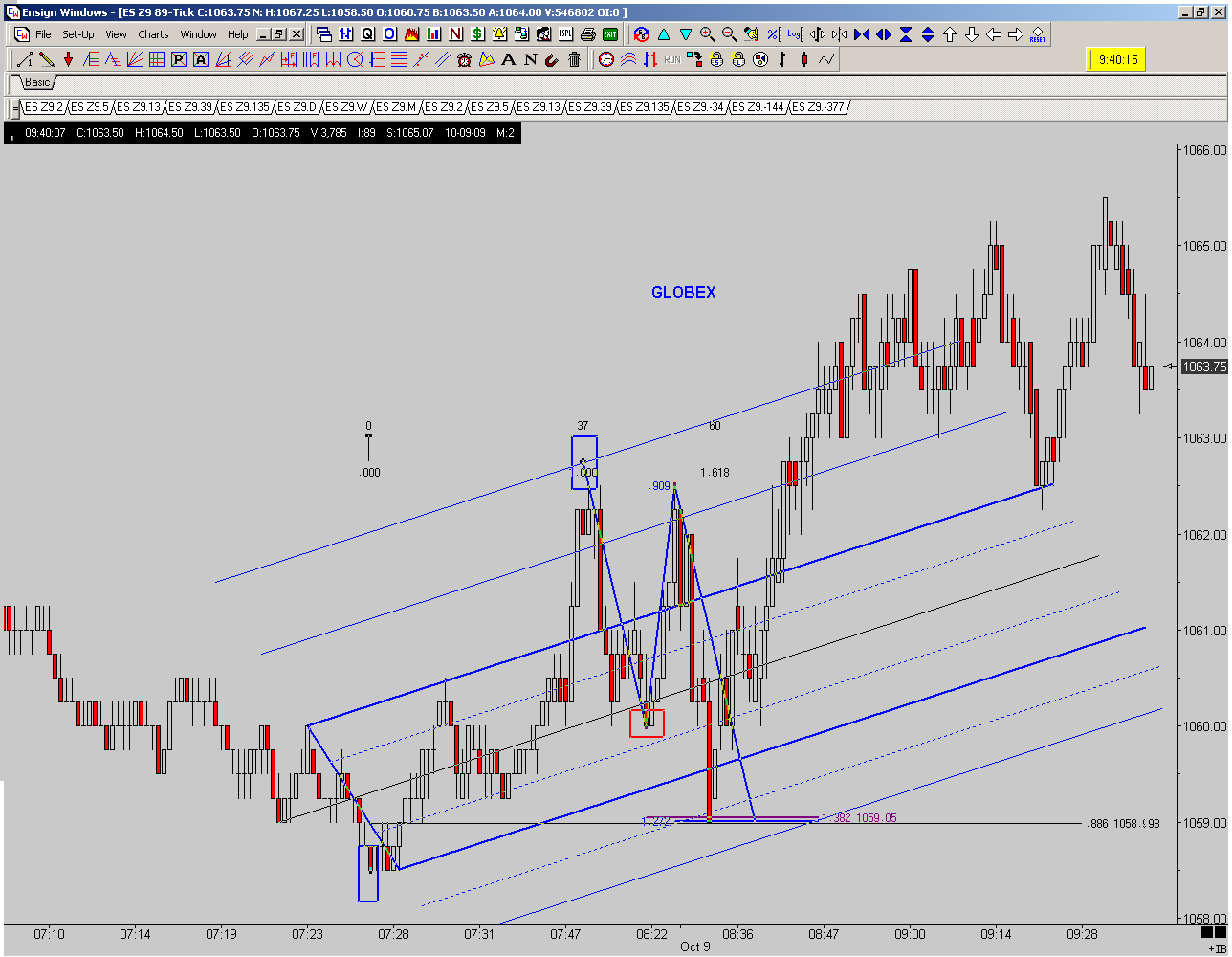Select the Basic layout tab
Screen dimensions: 1232x957
37,83
